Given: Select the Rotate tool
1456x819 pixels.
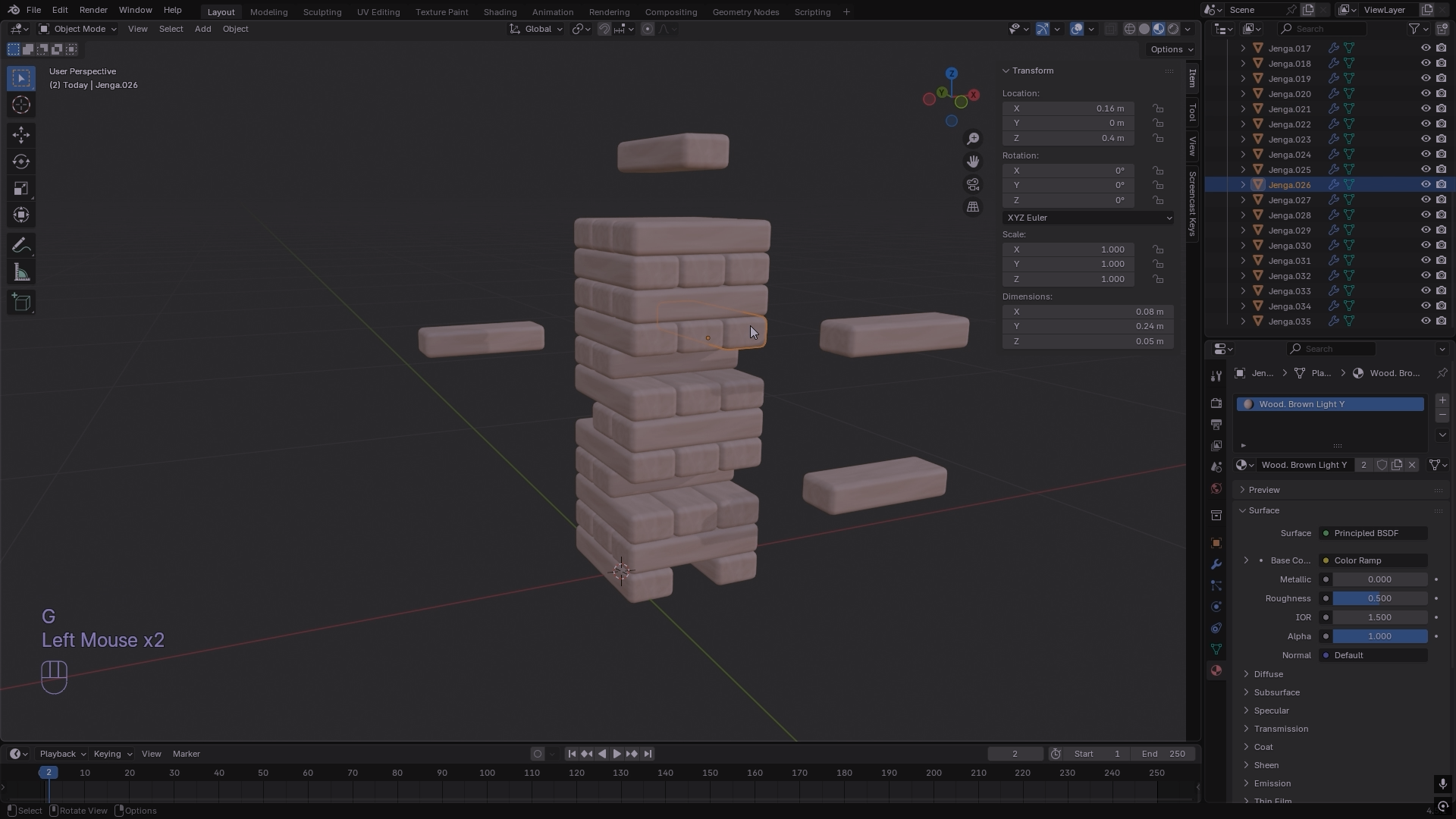Looking at the screenshot, I should click(21, 162).
